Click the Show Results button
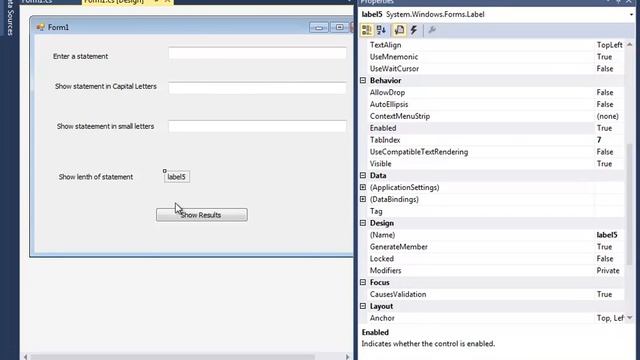This screenshot has width=640, height=360. [x=202, y=215]
